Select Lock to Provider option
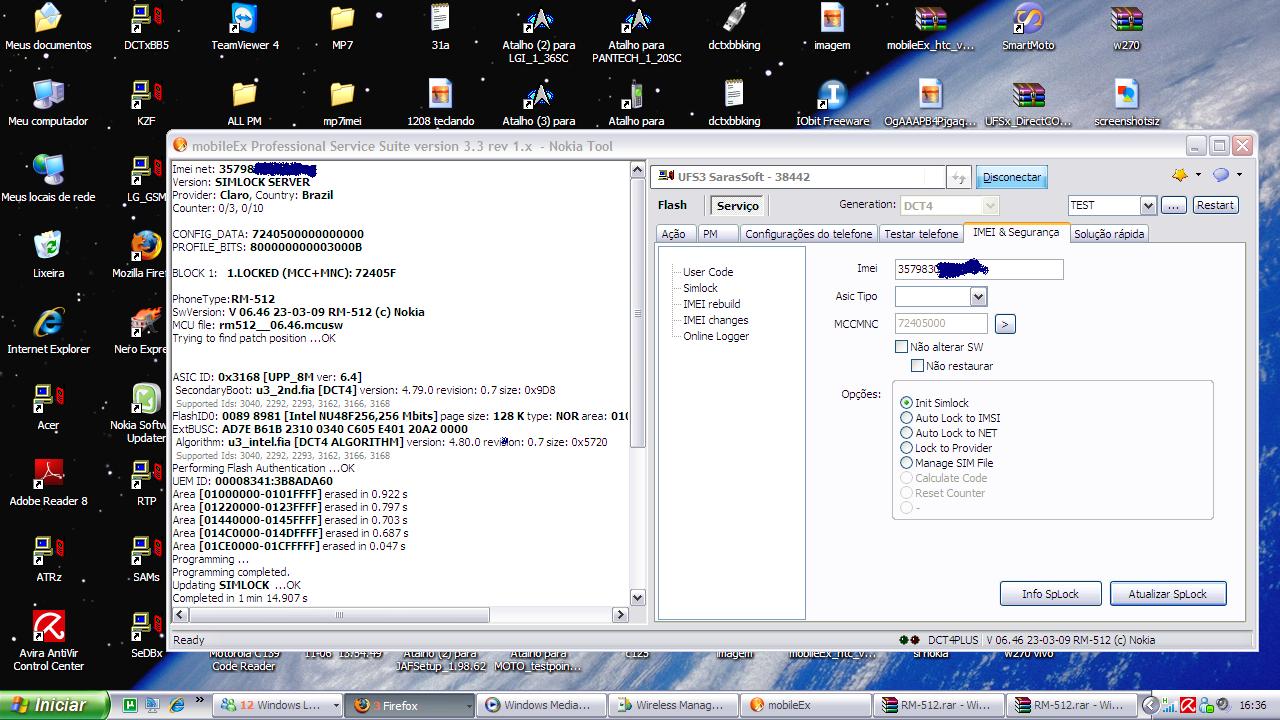The width and height of the screenshot is (1280, 720). pyautogui.click(x=907, y=448)
